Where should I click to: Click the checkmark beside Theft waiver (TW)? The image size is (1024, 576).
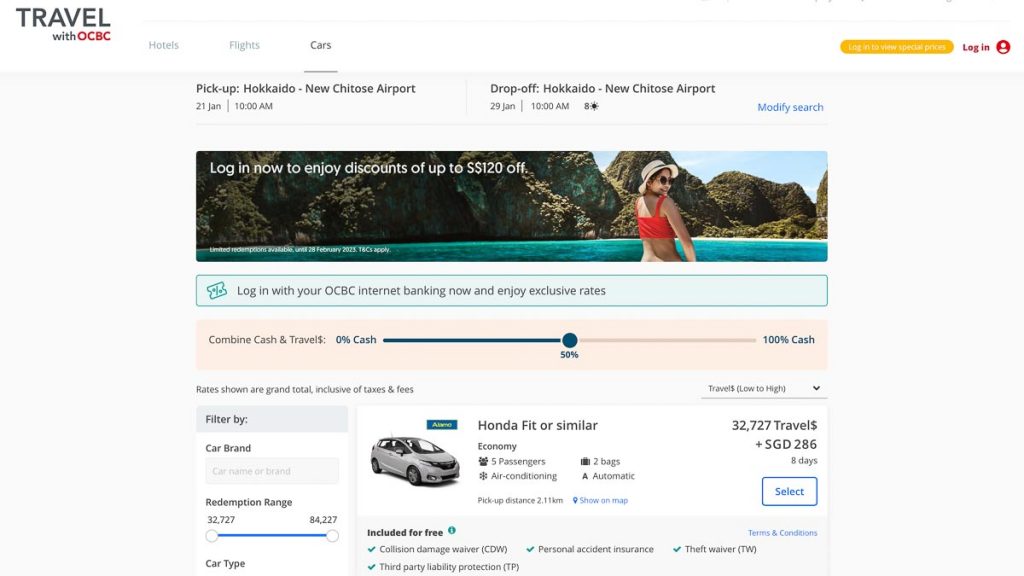click(677, 549)
